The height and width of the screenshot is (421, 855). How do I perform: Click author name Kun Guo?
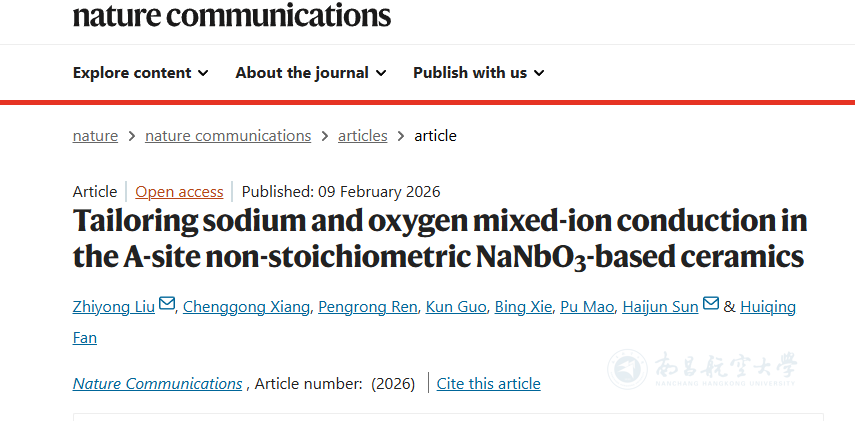[455, 307]
